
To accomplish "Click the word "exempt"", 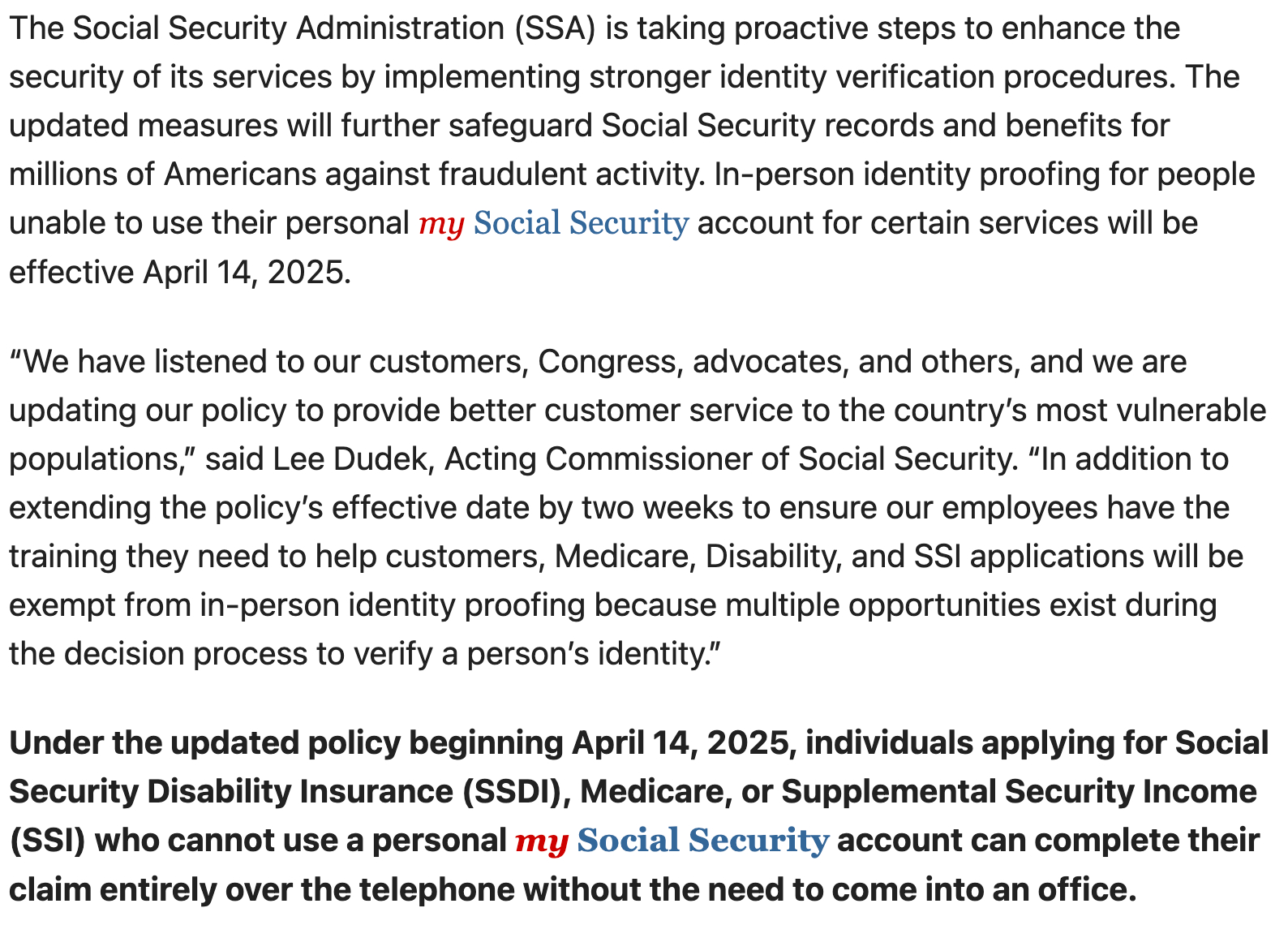I will tap(62, 605).
